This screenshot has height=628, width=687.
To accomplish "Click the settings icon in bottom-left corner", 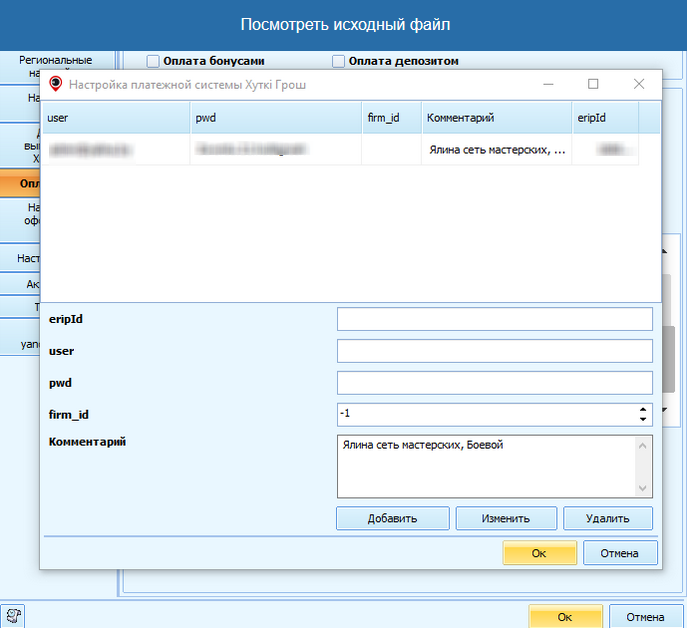I will 15,616.
